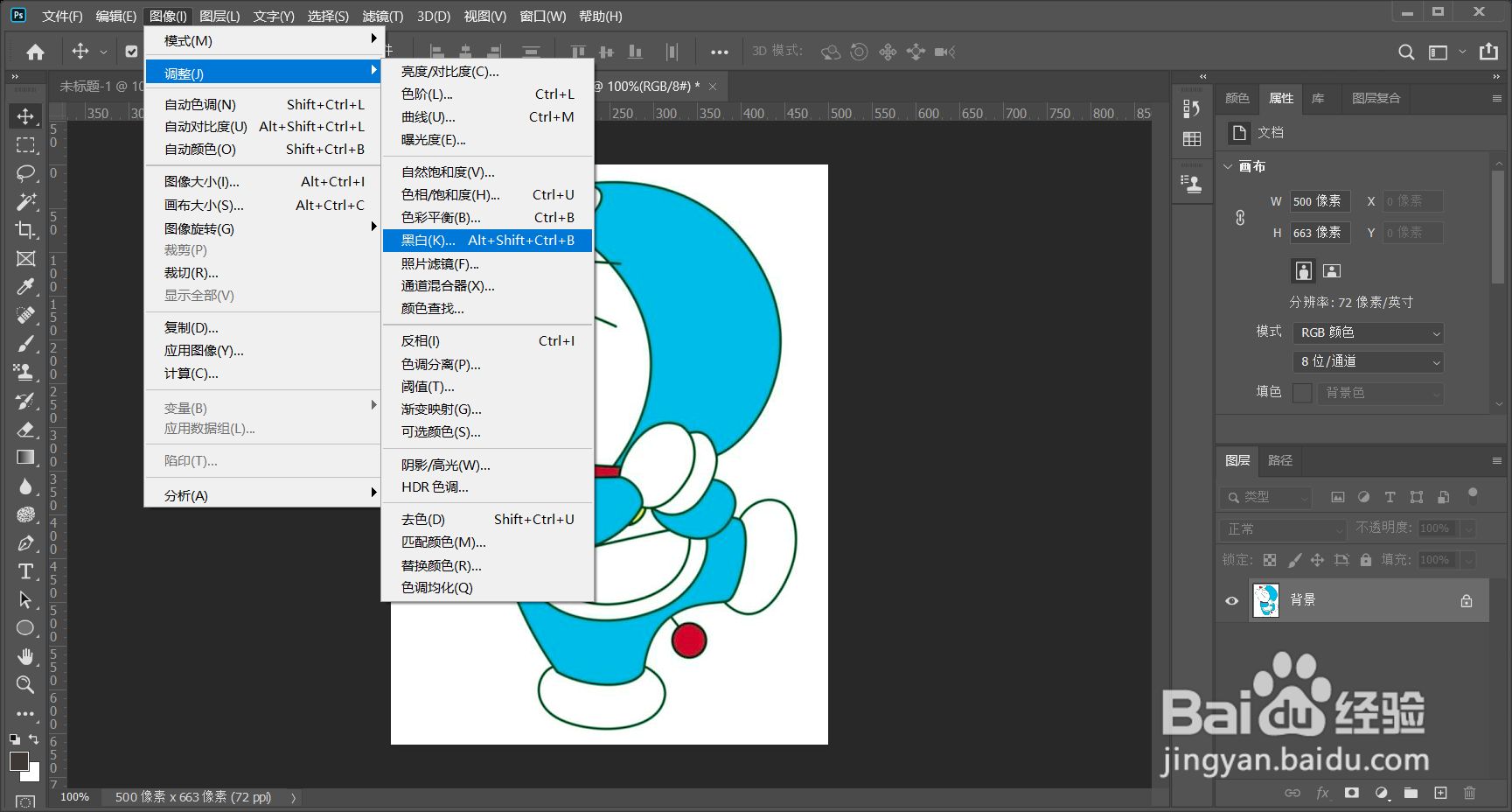Open the Properties panel flyout menu
The height and width of the screenshot is (812, 1512).
[1496, 99]
